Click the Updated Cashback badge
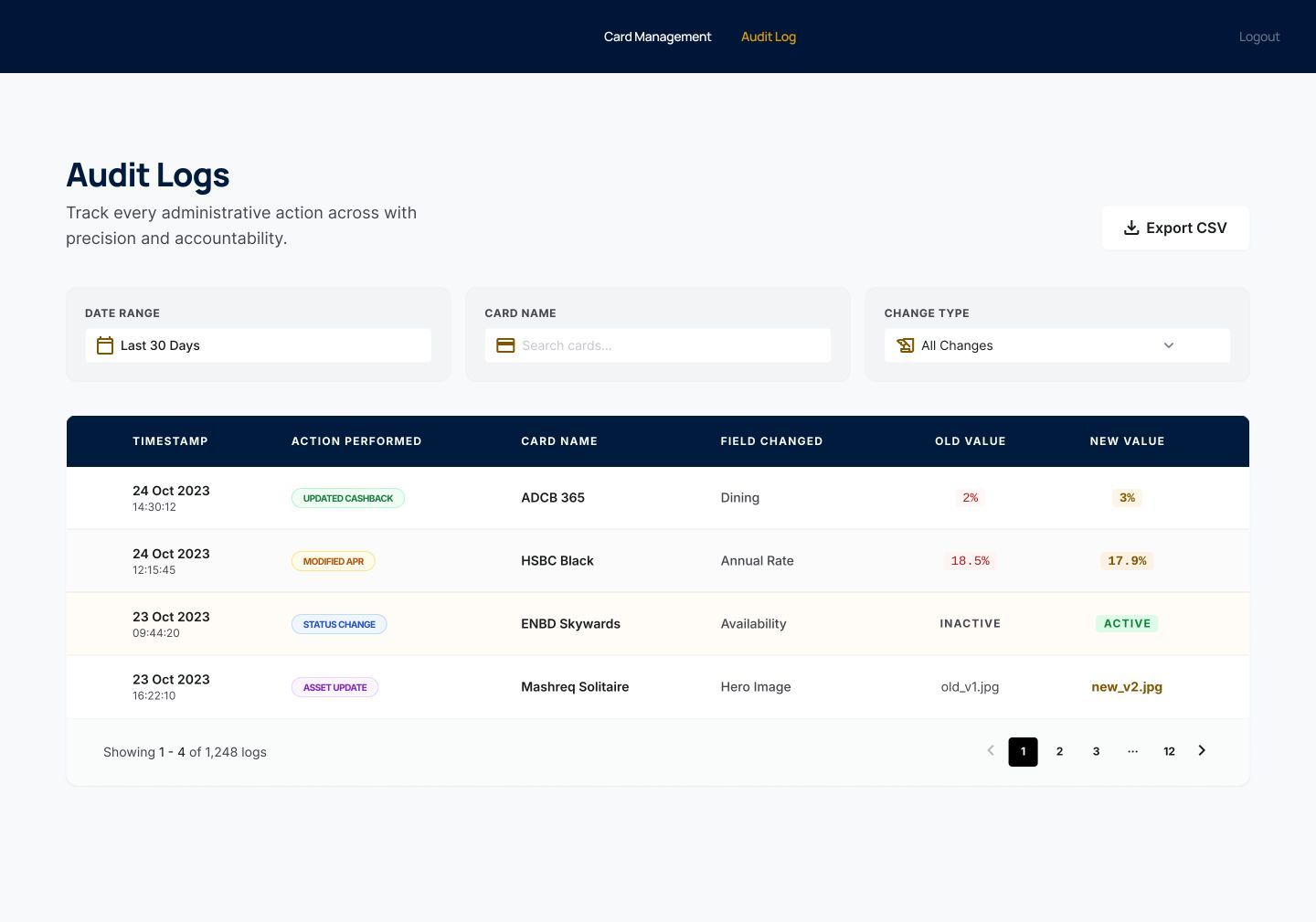 348,498
